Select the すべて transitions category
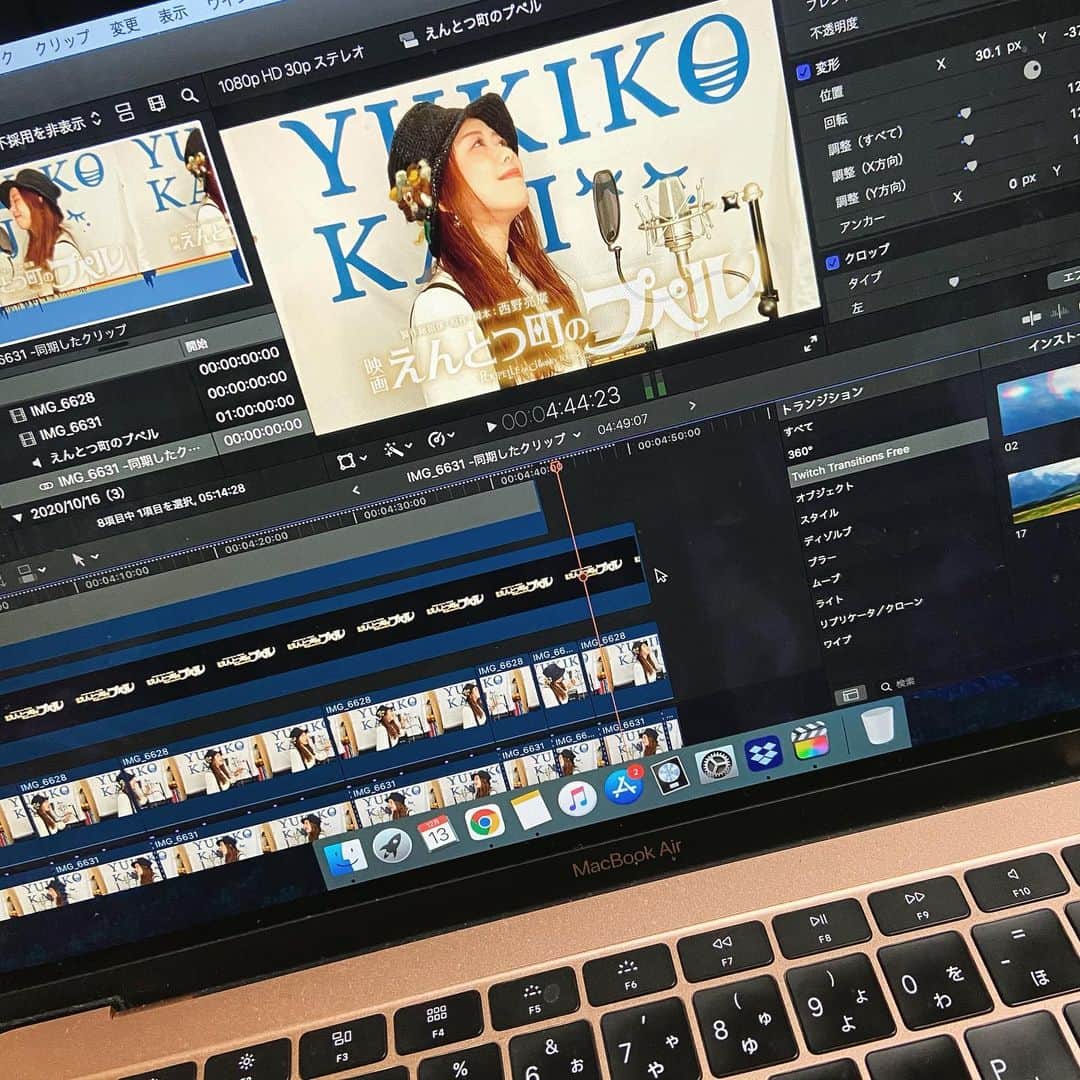This screenshot has height=1080, width=1080. [x=798, y=430]
